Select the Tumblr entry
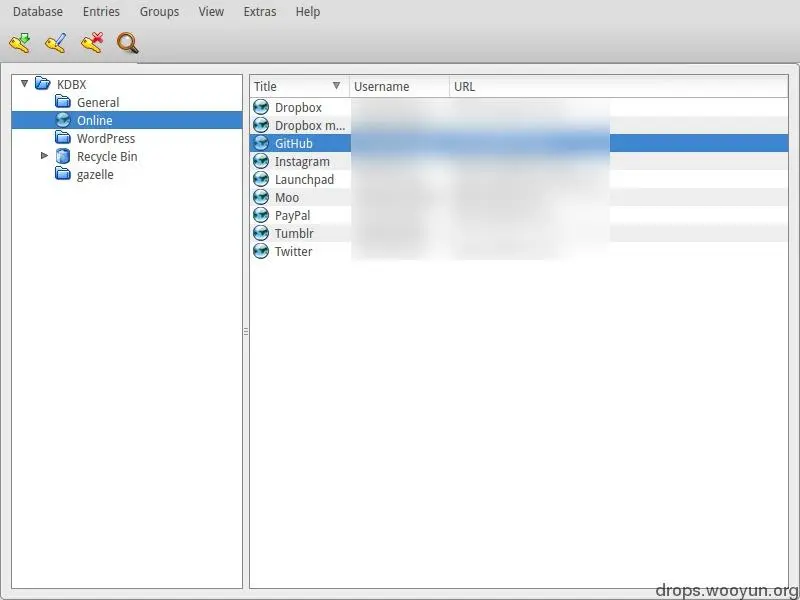Viewport: 800px width, 600px height. (519, 233)
